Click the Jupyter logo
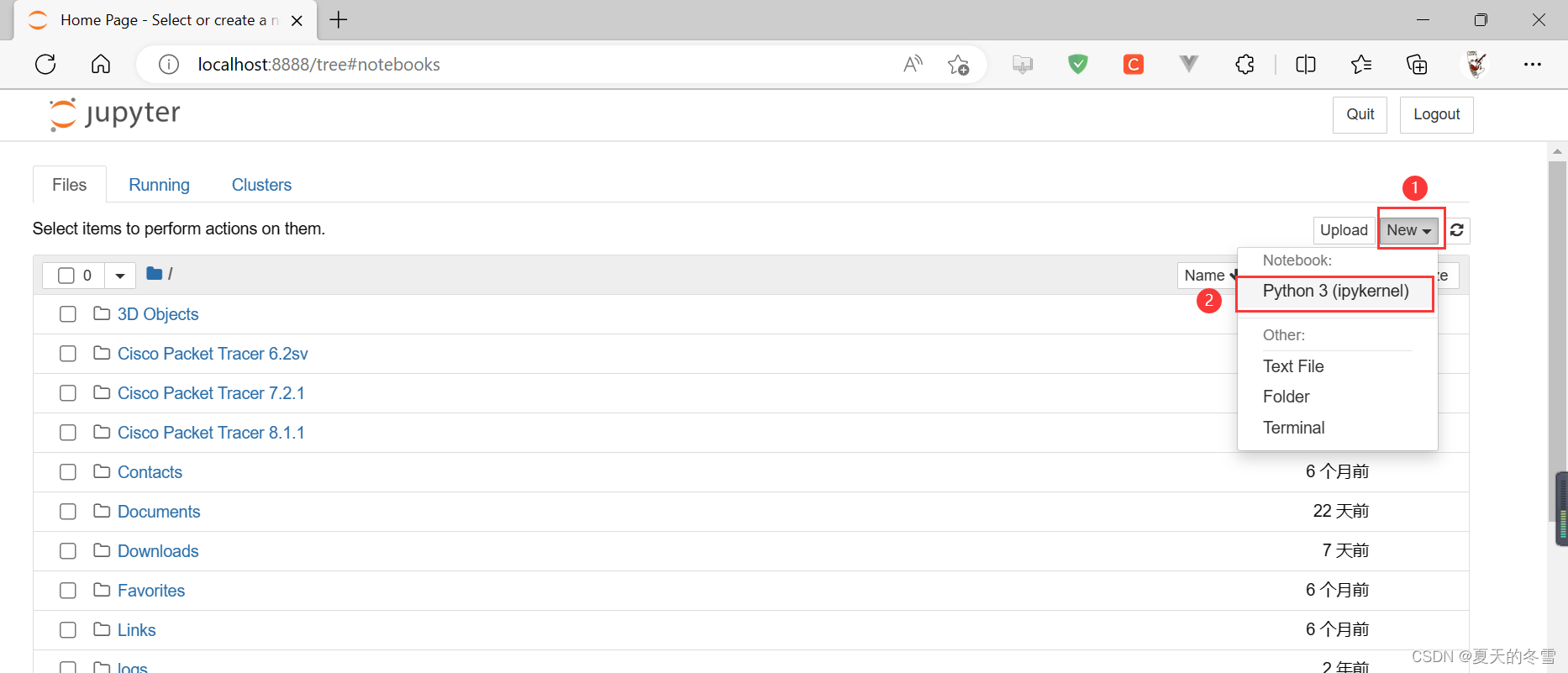The height and width of the screenshot is (673, 1568). (x=115, y=114)
